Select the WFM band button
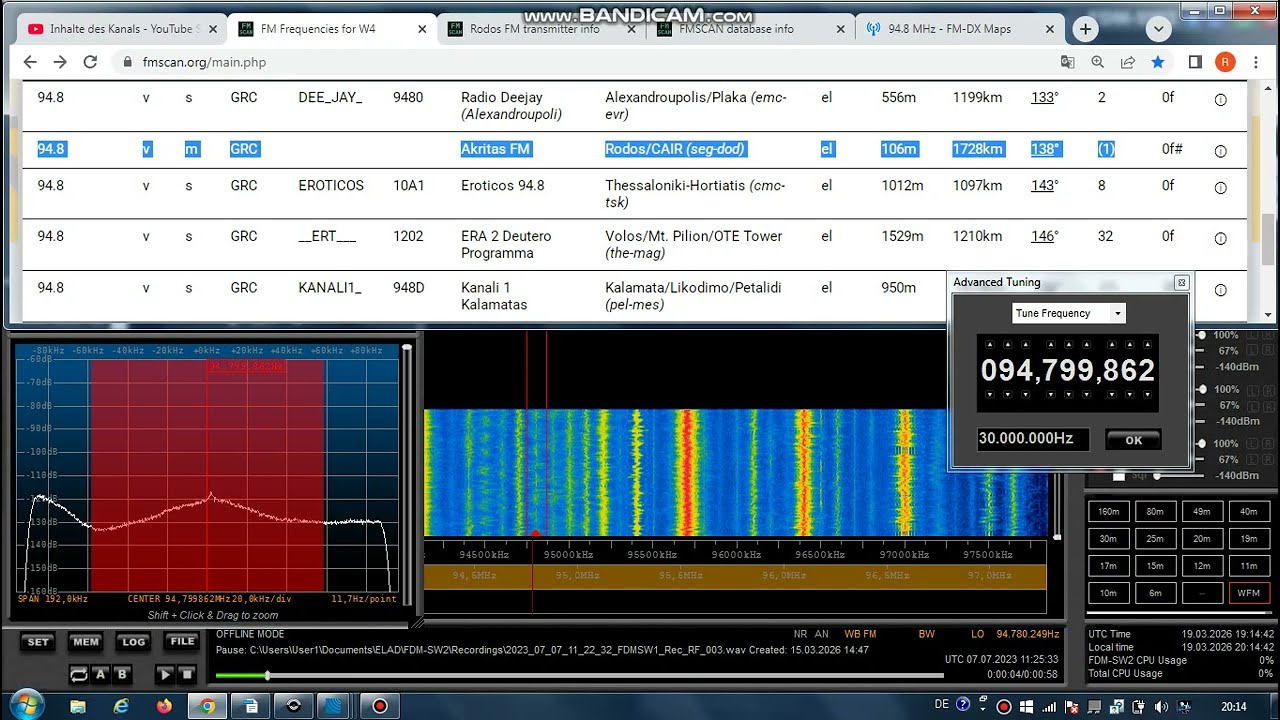Screen dimensions: 1280x720 point(1249,593)
